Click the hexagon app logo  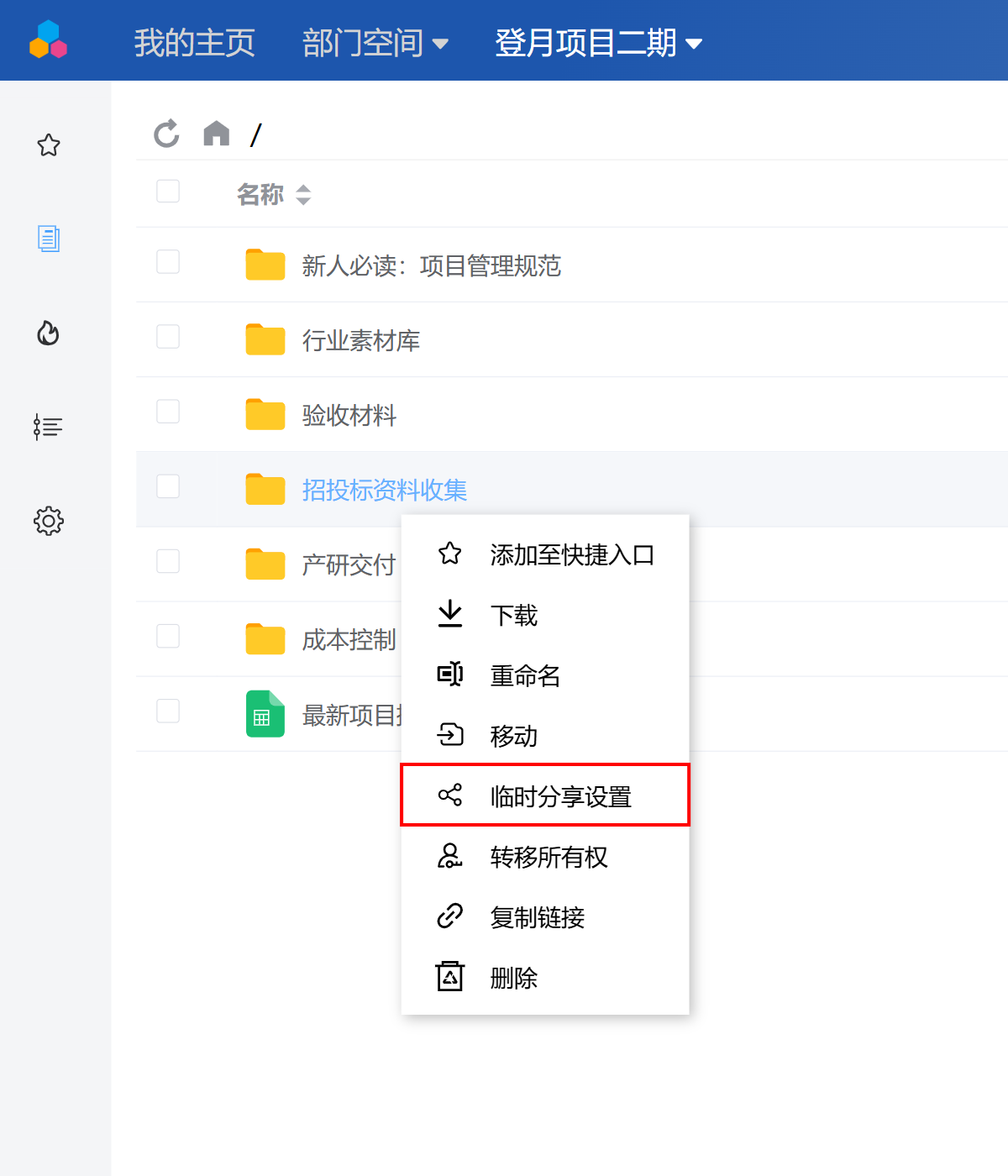pyautogui.click(x=48, y=40)
